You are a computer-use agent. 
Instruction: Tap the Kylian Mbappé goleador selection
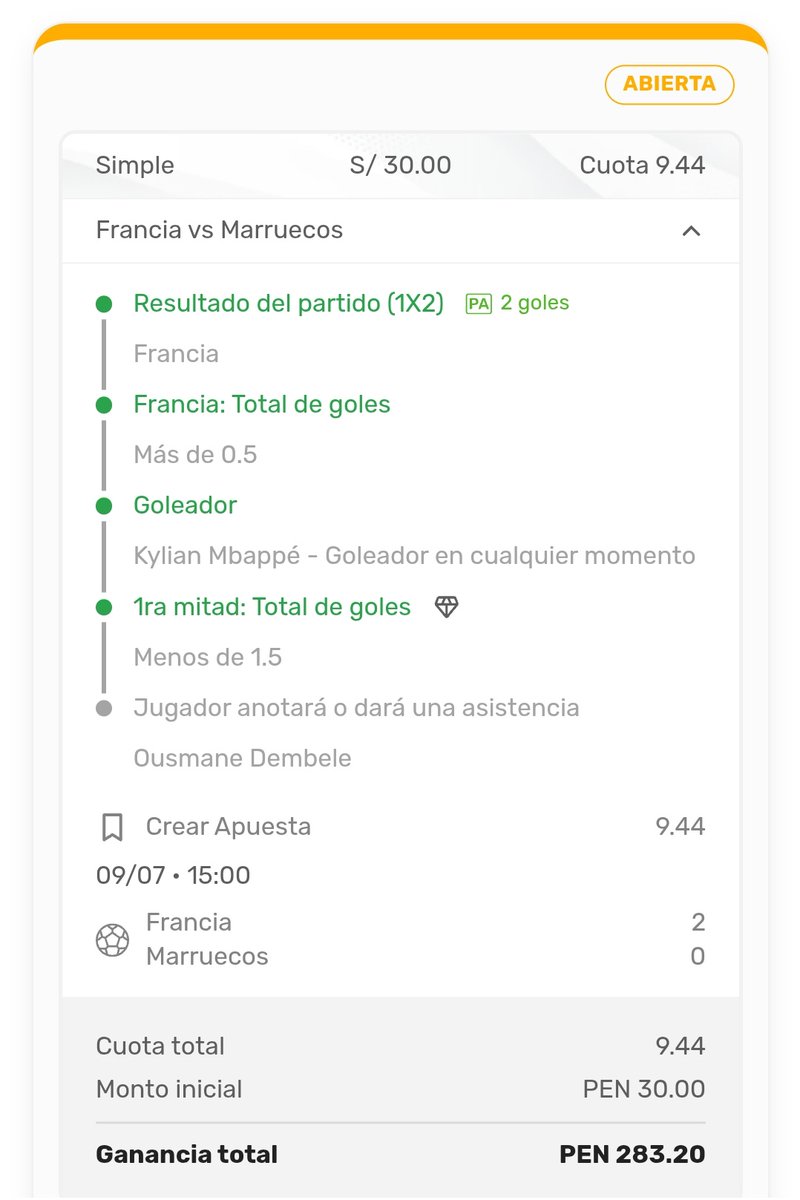(x=414, y=556)
